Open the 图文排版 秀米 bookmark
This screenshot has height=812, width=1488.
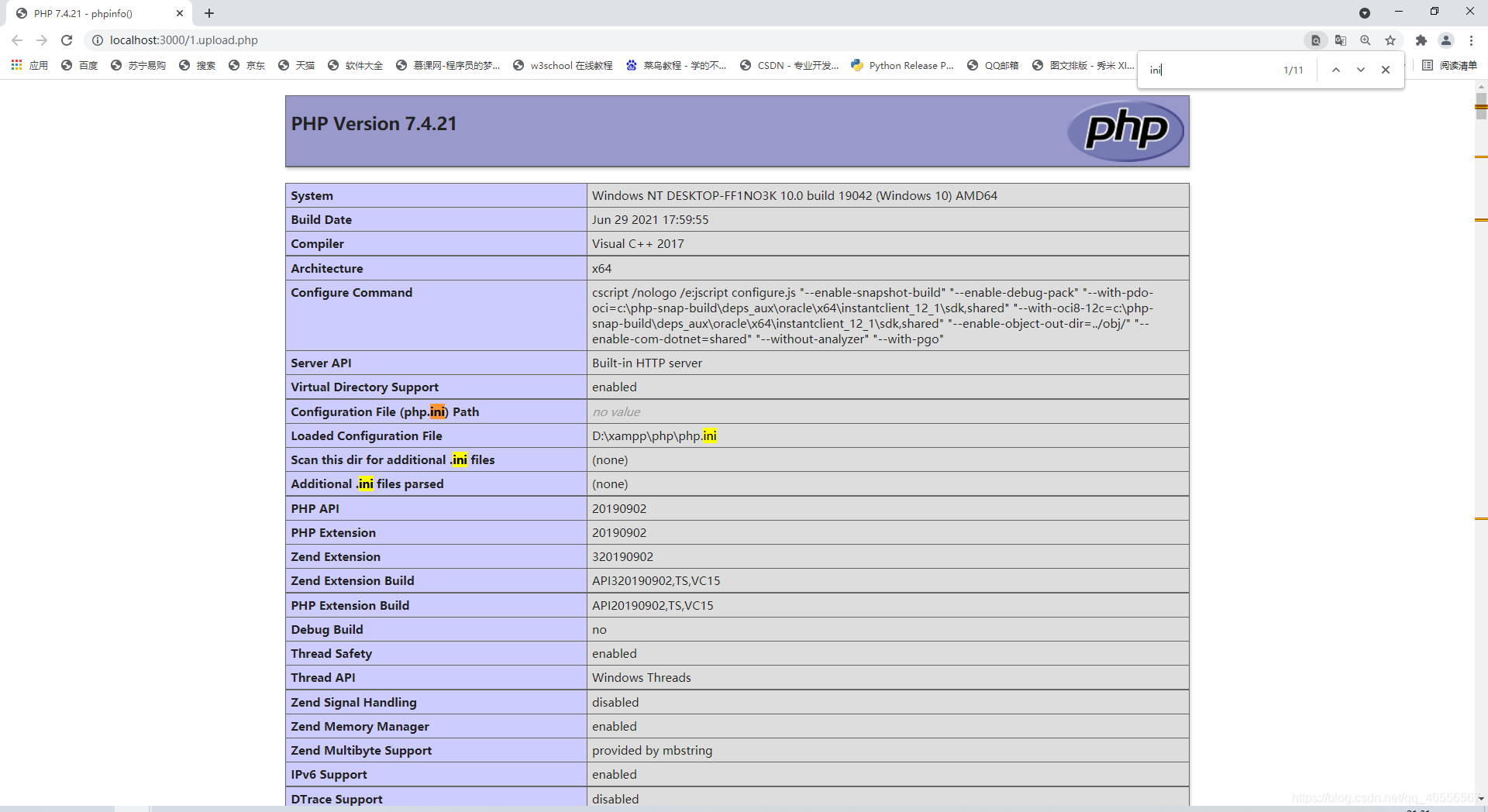[x=1083, y=65]
